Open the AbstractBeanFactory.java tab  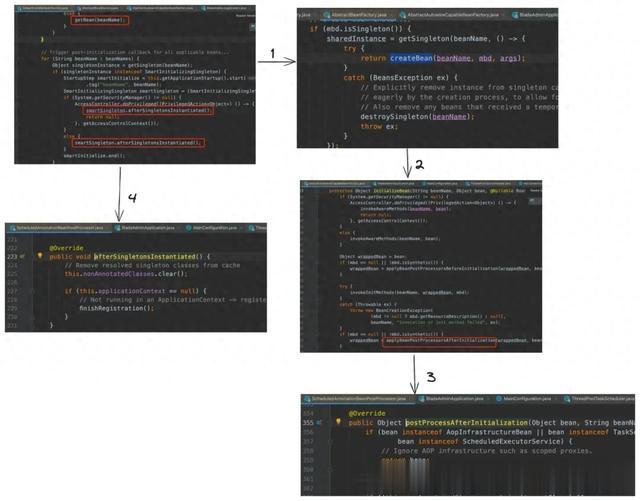[x=356, y=15]
